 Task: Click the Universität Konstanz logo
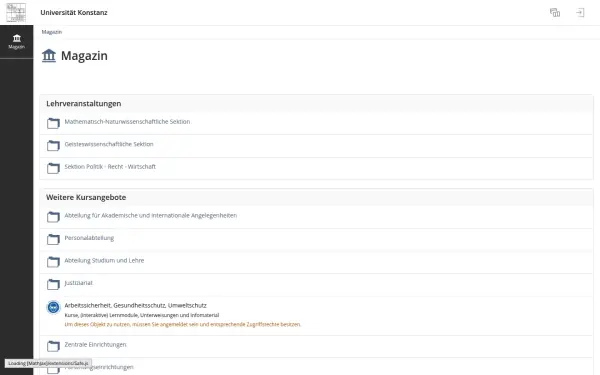pyautogui.click(x=16, y=13)
